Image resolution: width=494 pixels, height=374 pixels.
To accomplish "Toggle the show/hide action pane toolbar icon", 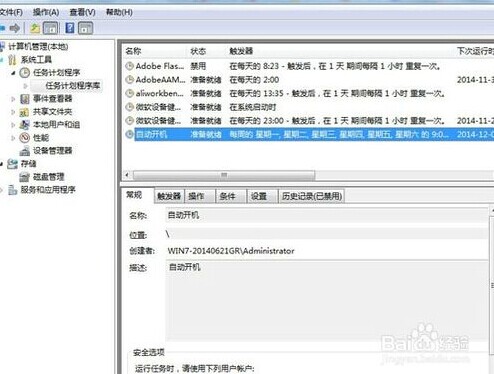I will [x=85, y=28].
